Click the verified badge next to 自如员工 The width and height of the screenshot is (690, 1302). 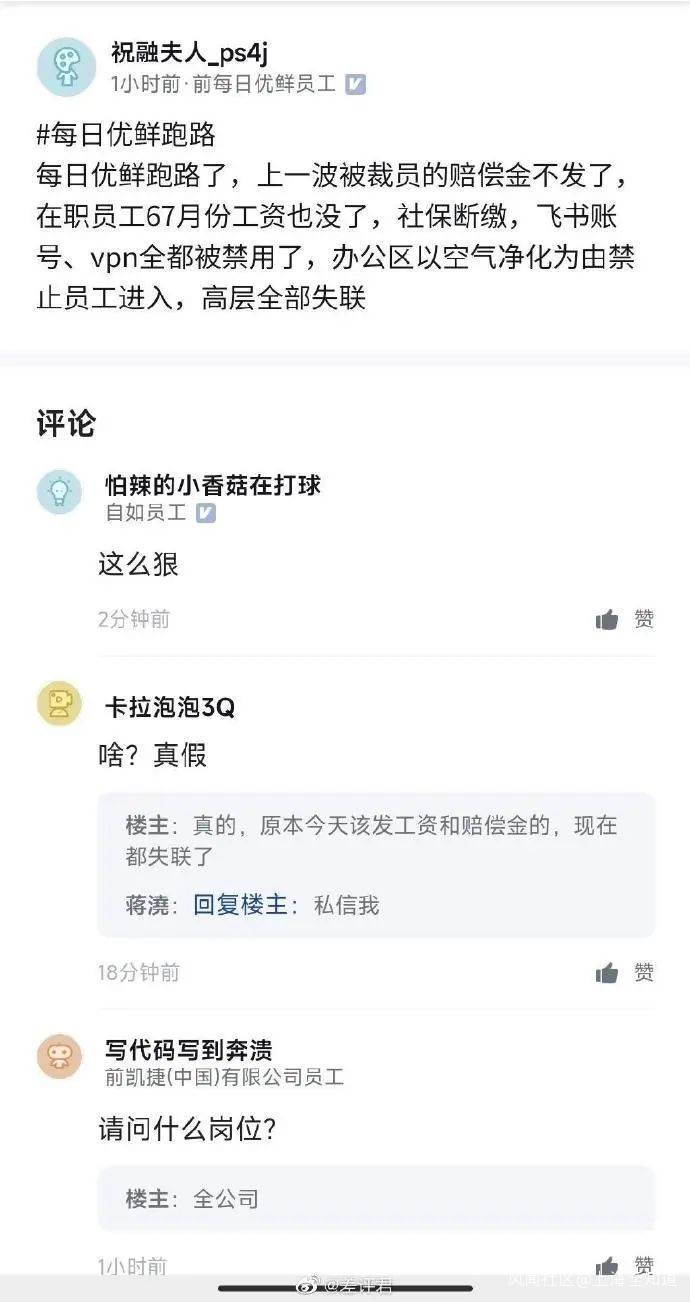205,513
